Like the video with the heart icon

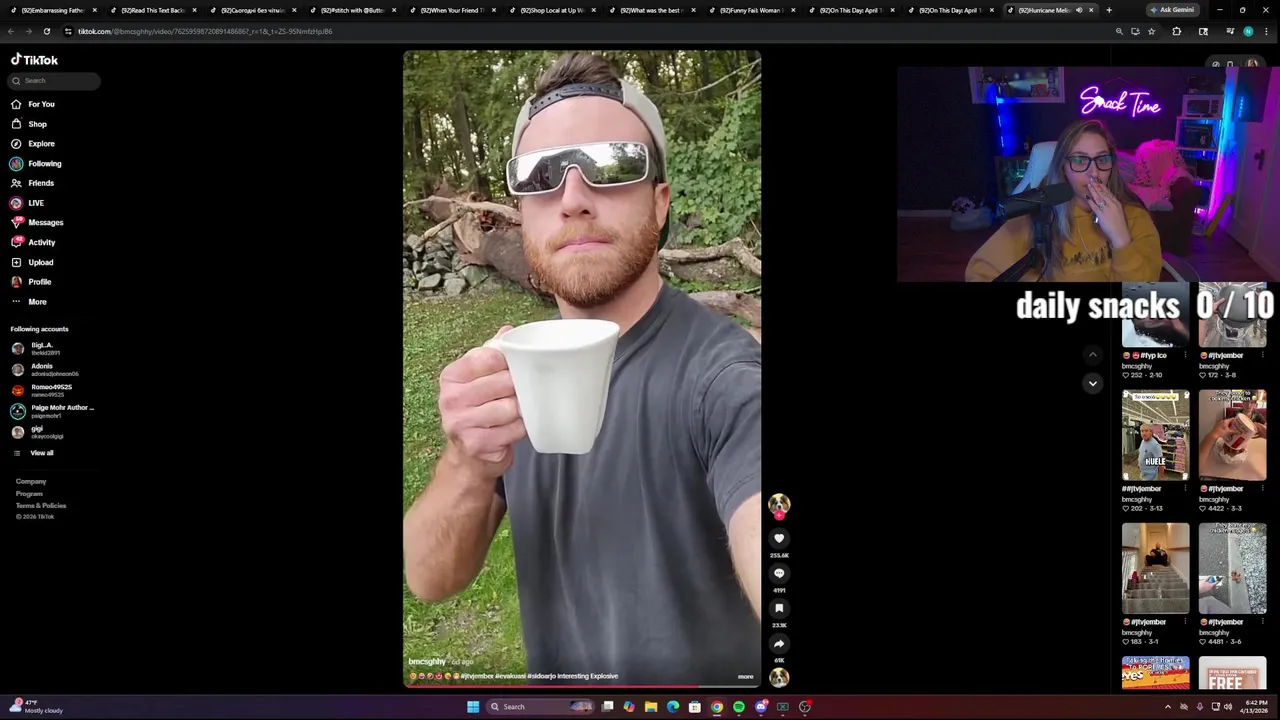pyautogui.click(x=779, y=538)
